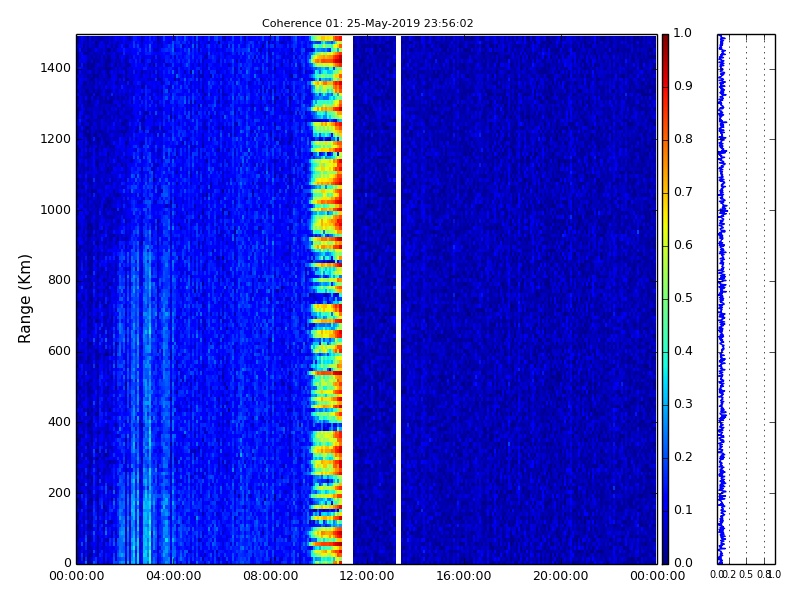
Task: Click the 20:00:00 time tick label
Action: click(561, 576)
